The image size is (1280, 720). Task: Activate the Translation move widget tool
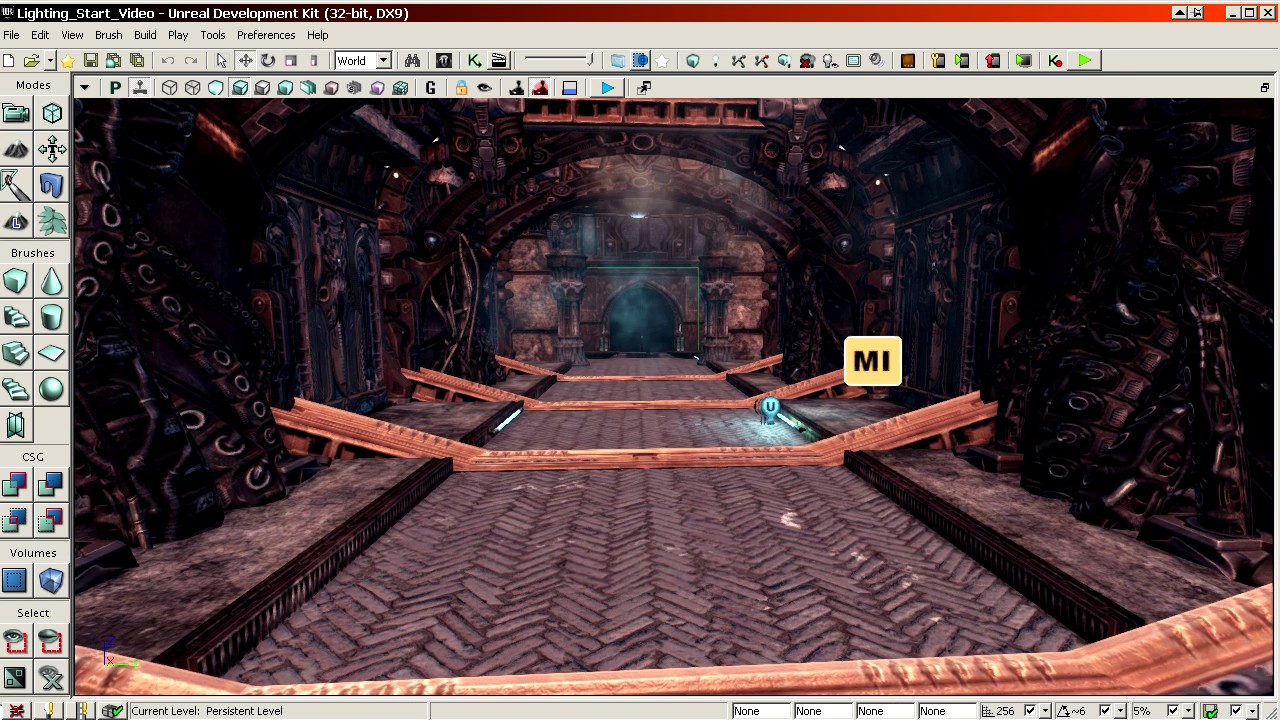245,61
